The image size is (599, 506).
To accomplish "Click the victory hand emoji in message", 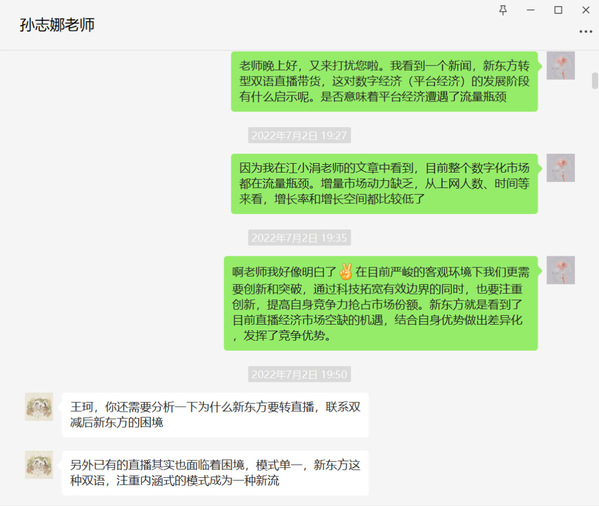I will 346,272.
